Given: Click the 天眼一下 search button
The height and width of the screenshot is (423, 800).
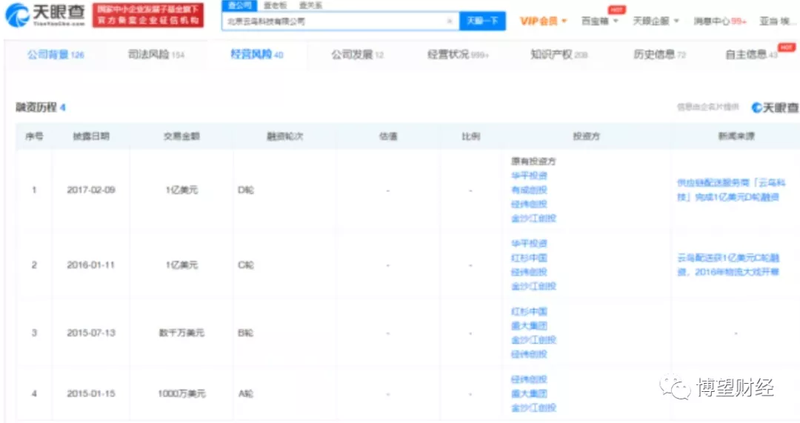Looking at the screenshot, I should (483, 21).
